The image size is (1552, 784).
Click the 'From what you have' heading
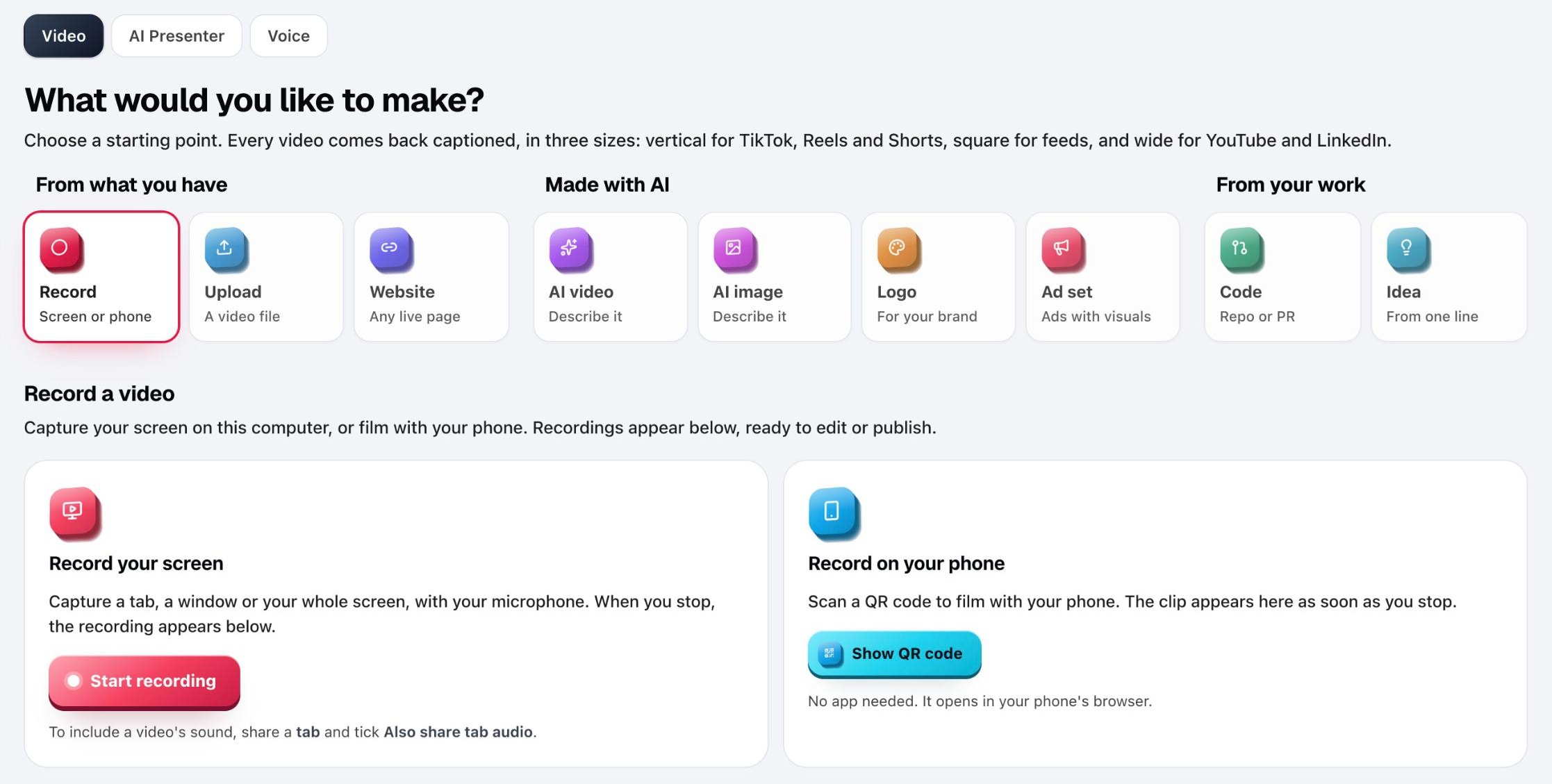[132, 185]
